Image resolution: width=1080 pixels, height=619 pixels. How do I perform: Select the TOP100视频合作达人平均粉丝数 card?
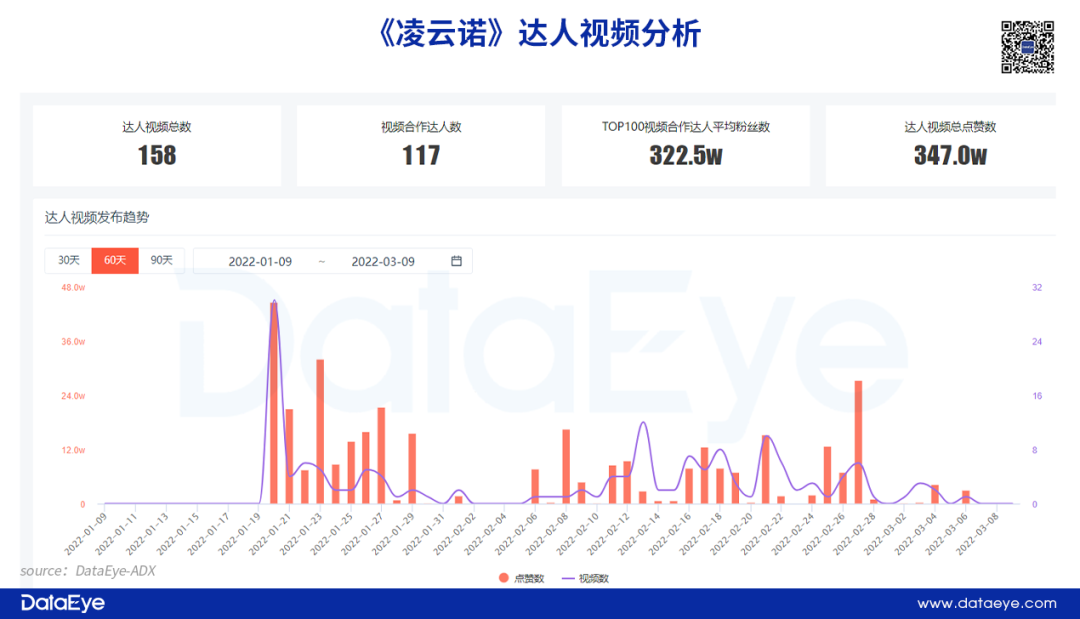tap(685, 145)
